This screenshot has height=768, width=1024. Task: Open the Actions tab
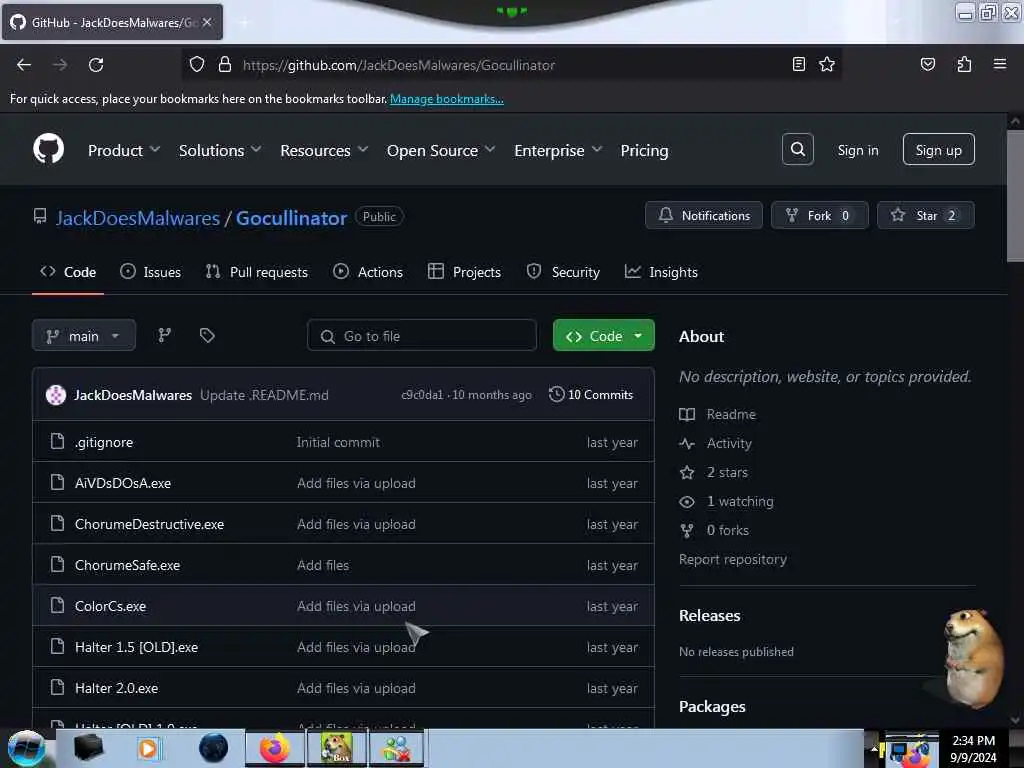[368, 272]
